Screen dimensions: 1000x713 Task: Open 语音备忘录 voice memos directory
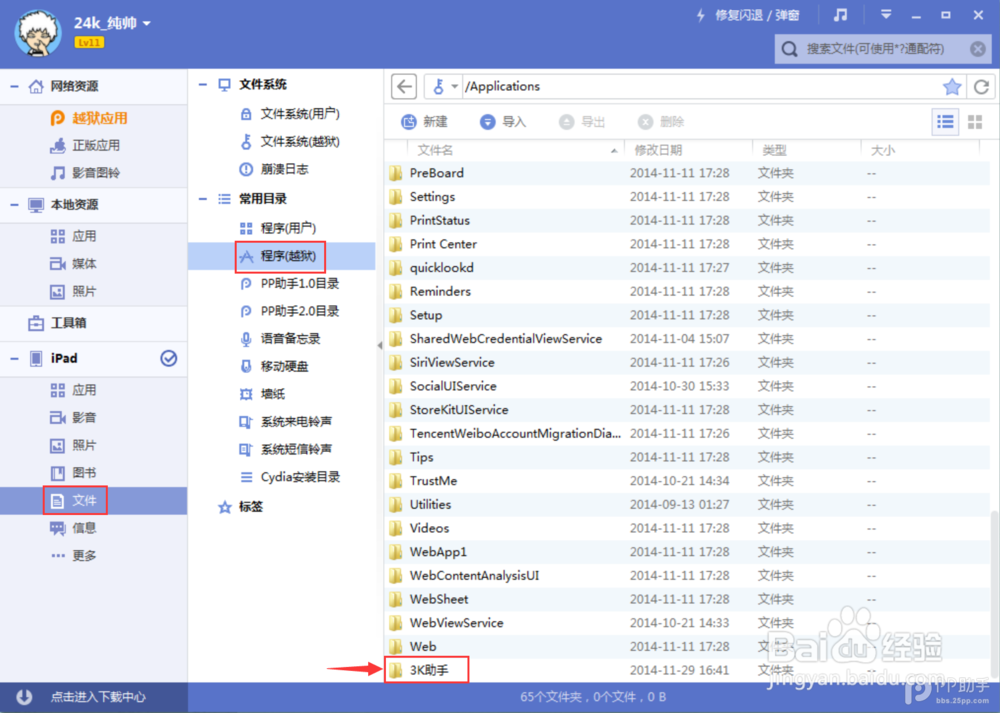(280, 339)
